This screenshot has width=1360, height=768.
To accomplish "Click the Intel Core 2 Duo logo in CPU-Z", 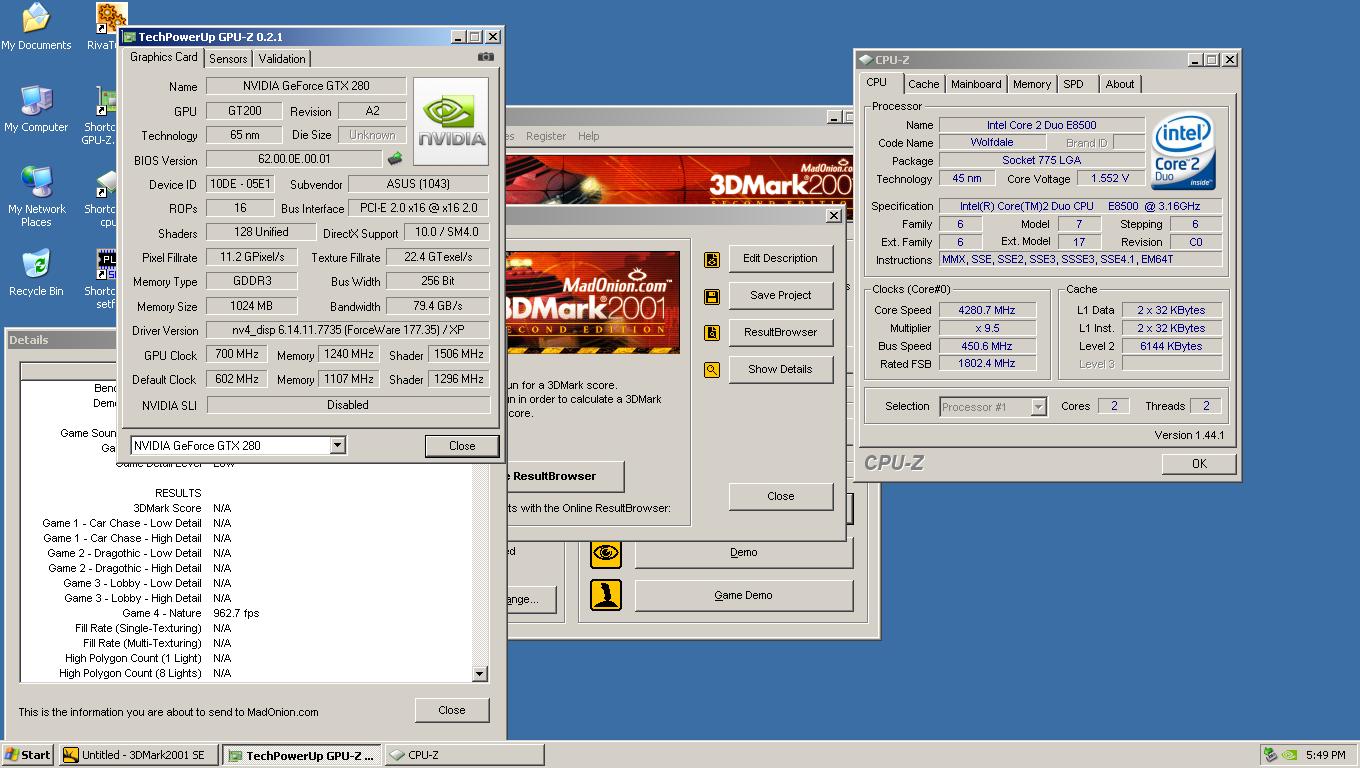I will pos(1184,151).
